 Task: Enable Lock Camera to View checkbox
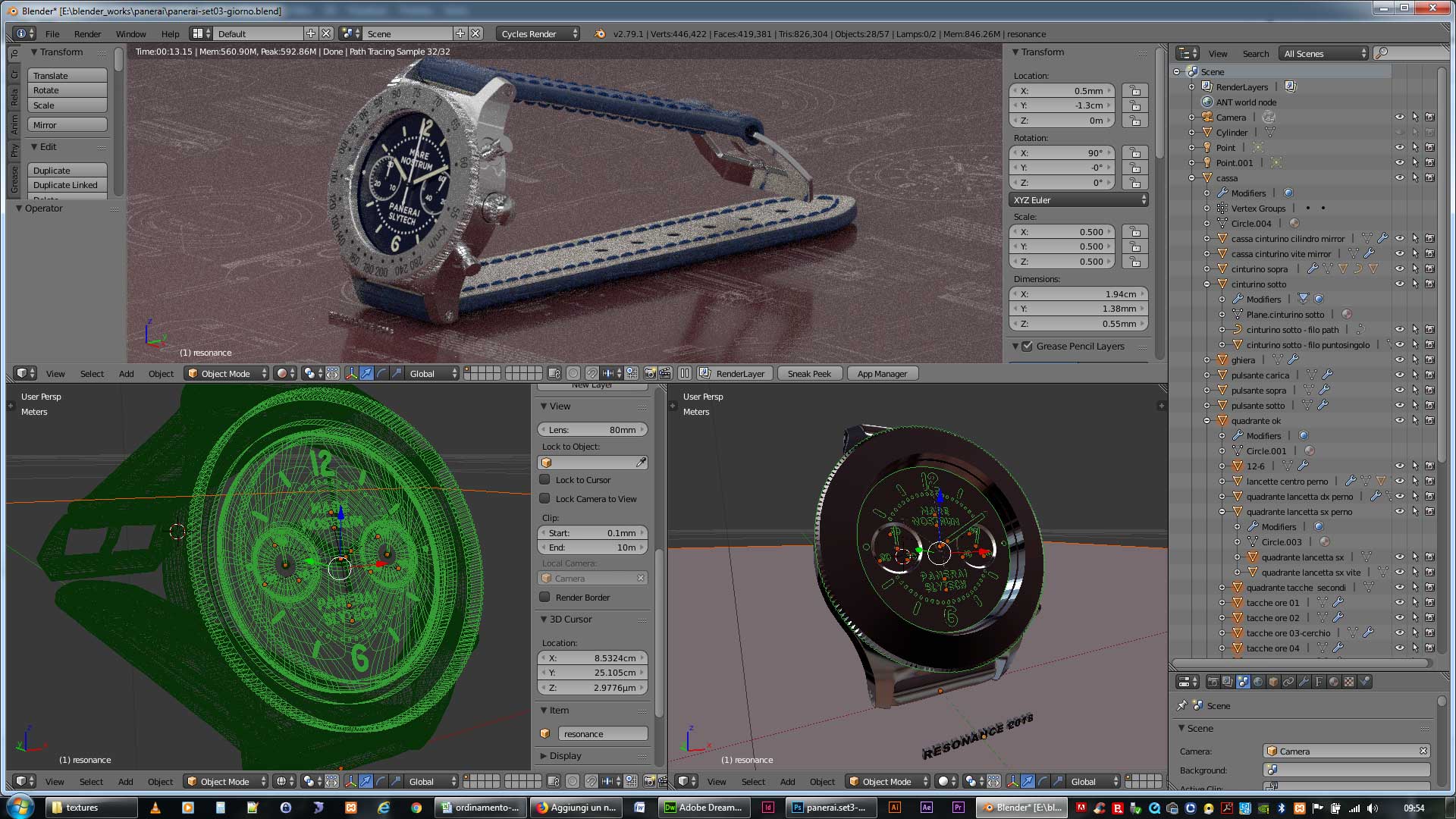(544, 498)
